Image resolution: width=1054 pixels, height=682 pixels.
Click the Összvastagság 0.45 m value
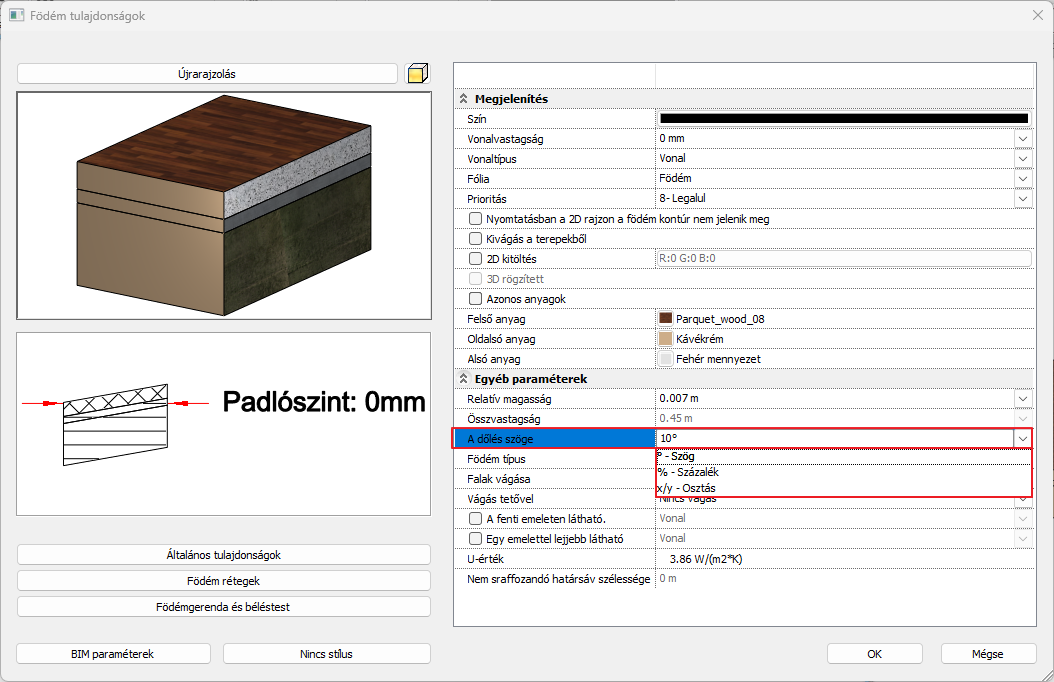pyautogui.click(x=676, y=419)
